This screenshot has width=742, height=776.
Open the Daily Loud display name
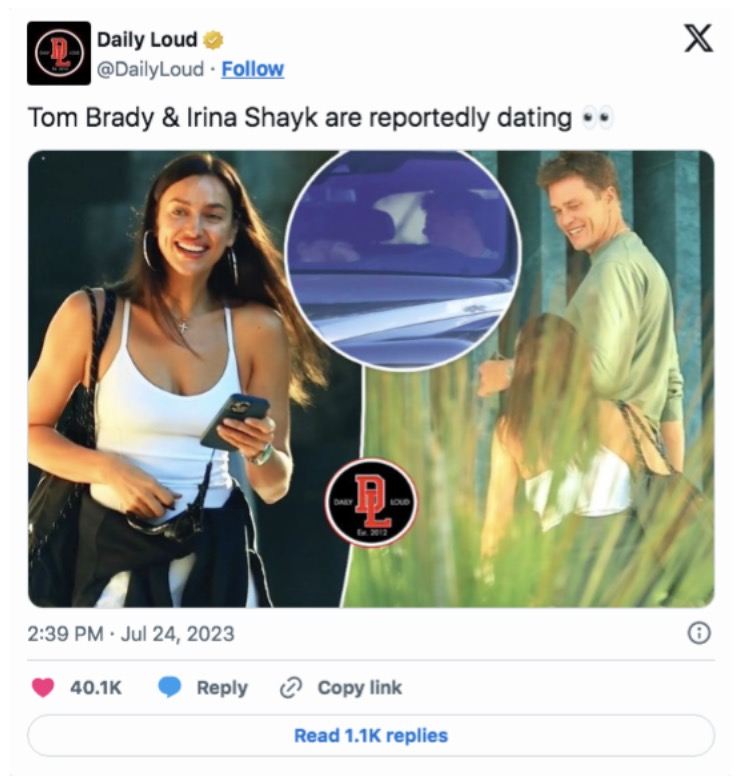pyautogui.click(x=147, y=40)
